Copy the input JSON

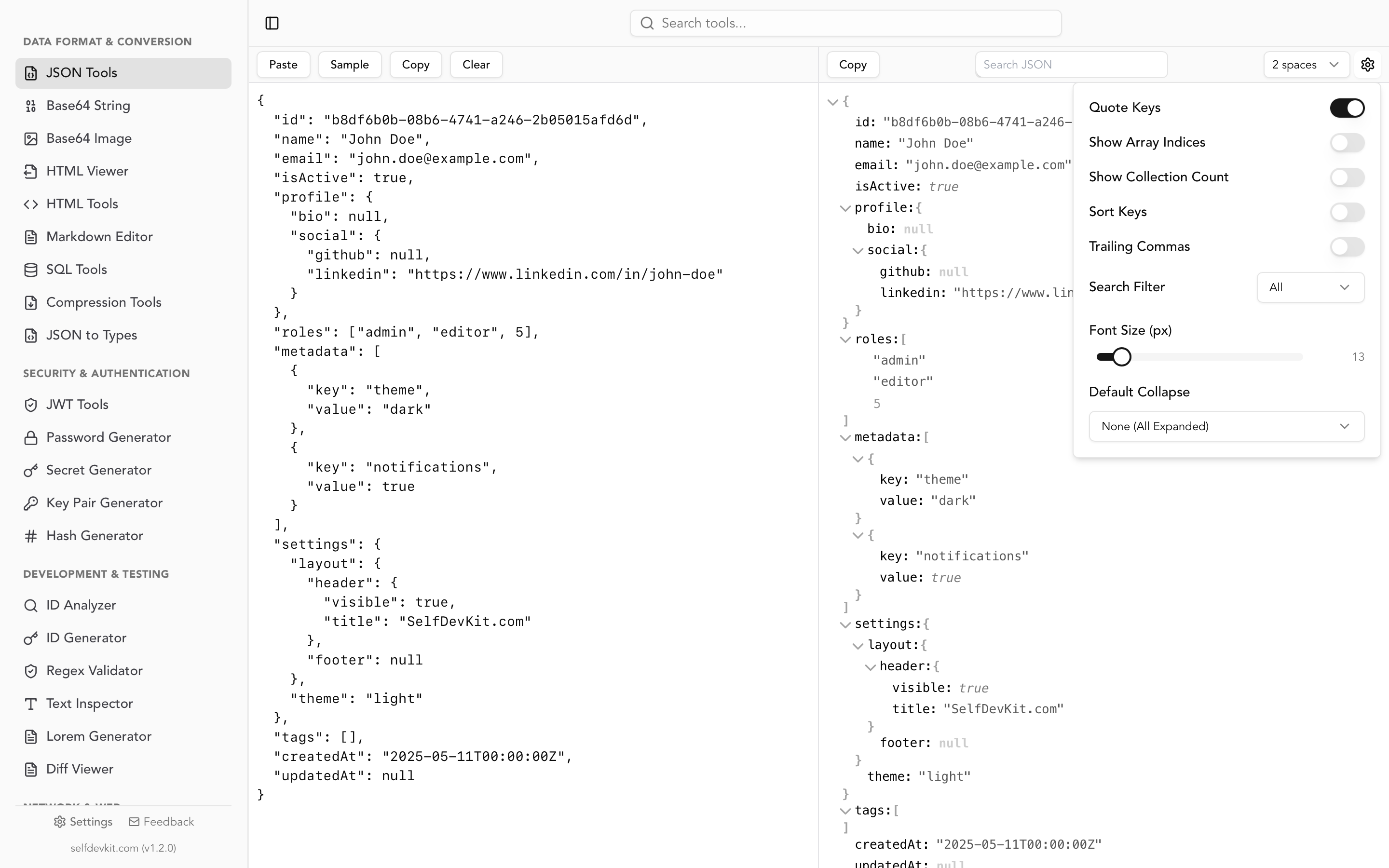pos(416,64)
